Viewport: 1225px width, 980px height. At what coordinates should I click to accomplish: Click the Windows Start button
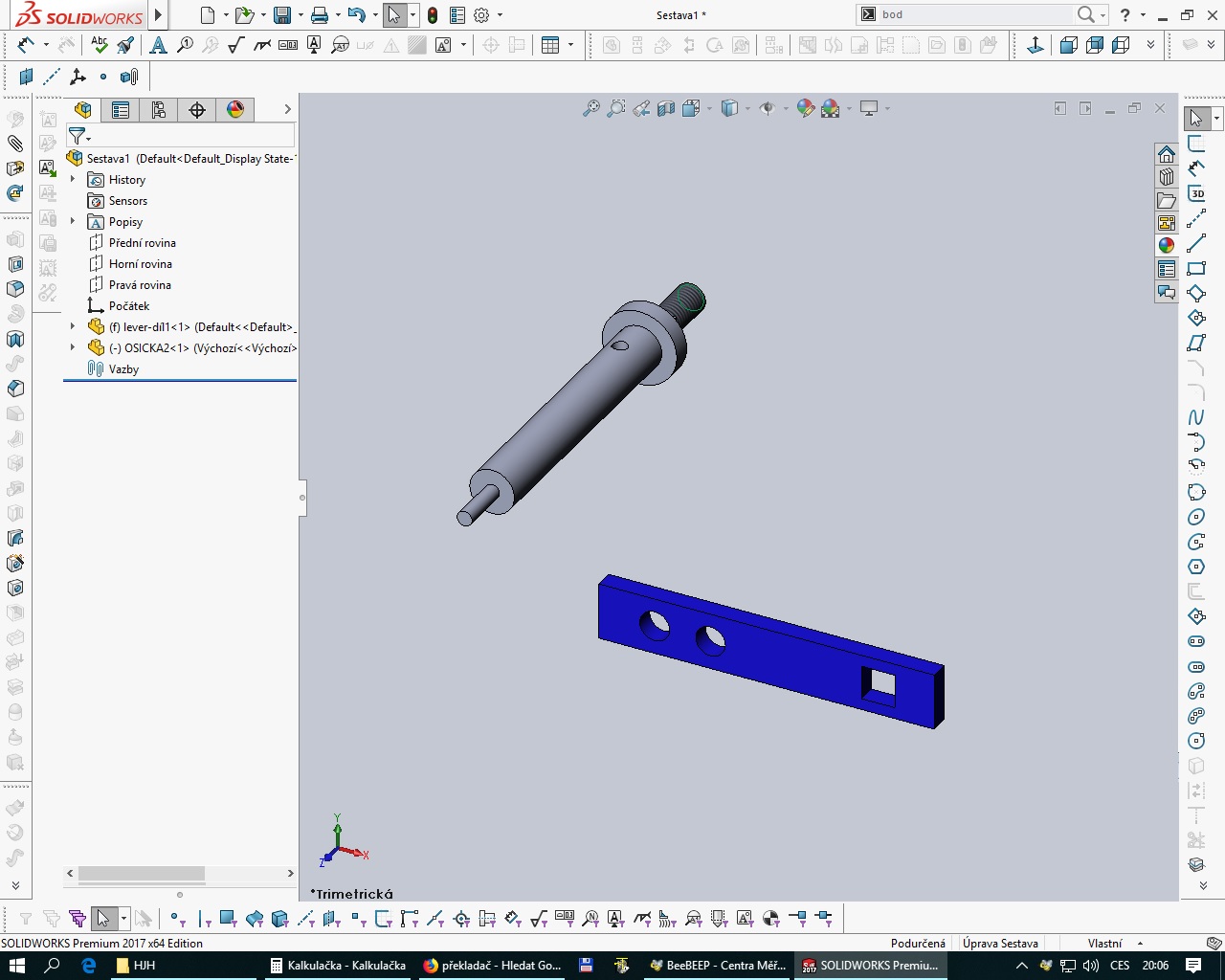pos(17,966)
